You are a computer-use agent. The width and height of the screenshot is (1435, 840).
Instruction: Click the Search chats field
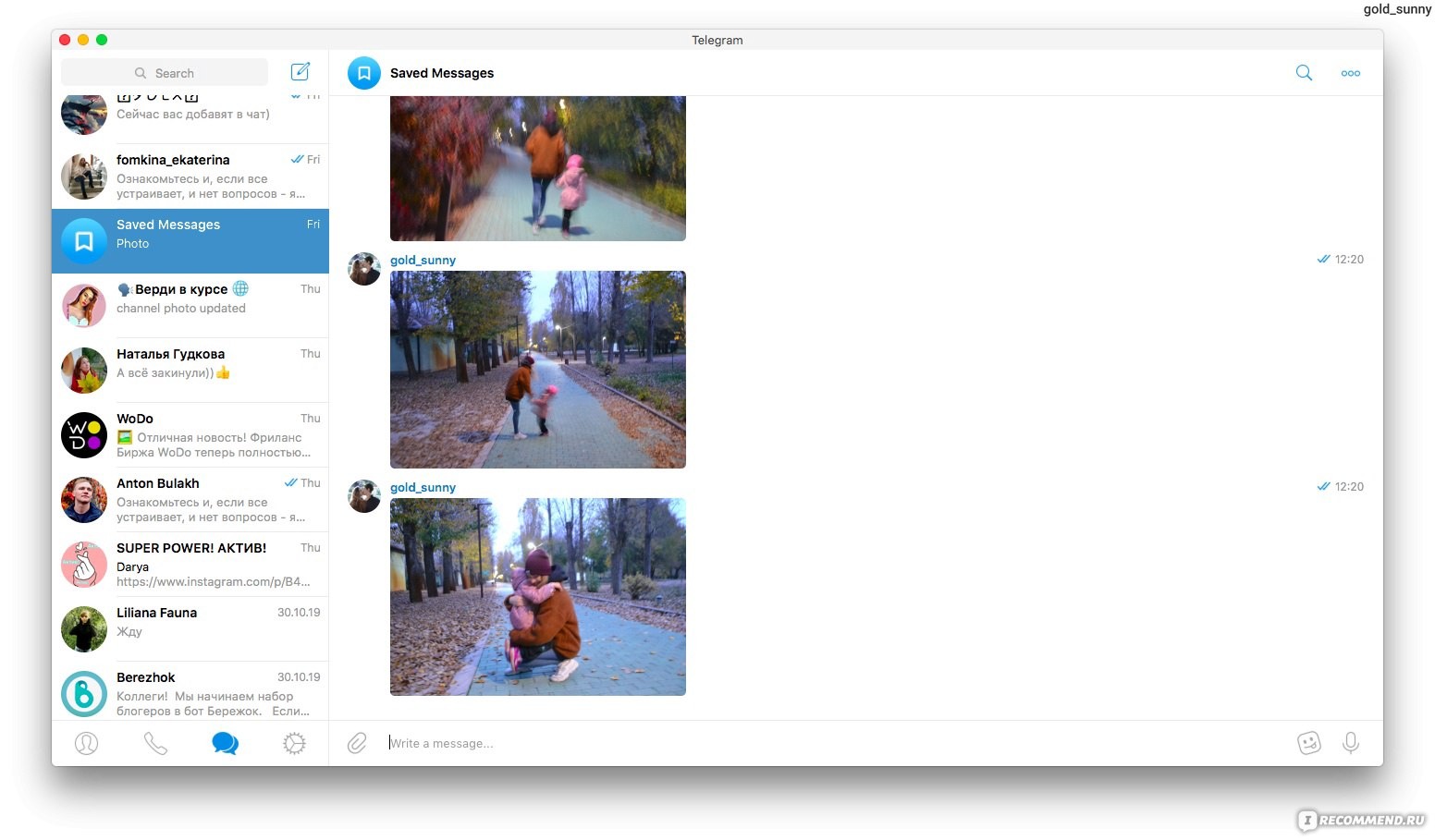pyautogui.click(x=165, y=73)
